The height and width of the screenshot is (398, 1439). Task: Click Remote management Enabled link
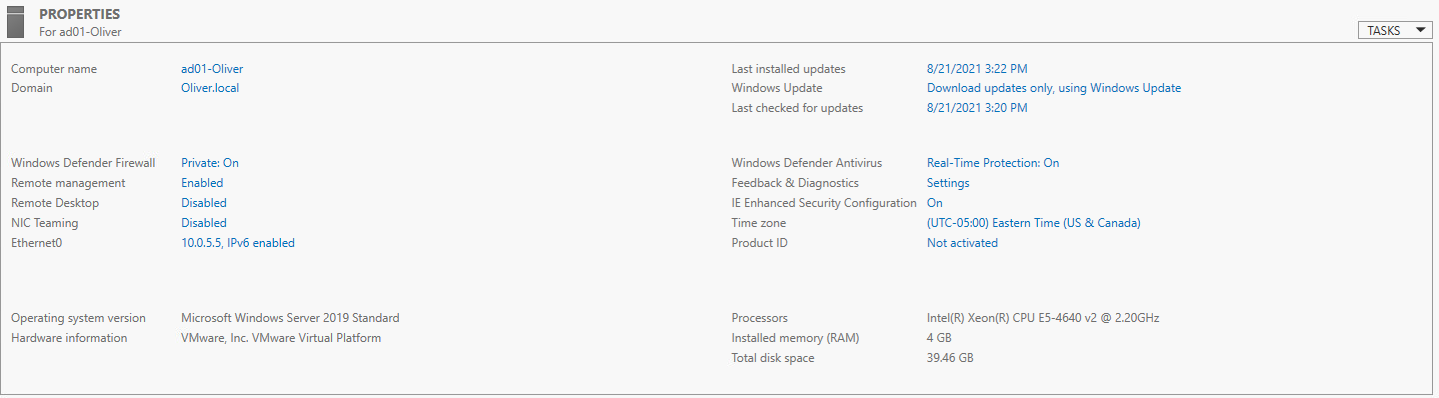coord(202,183)
